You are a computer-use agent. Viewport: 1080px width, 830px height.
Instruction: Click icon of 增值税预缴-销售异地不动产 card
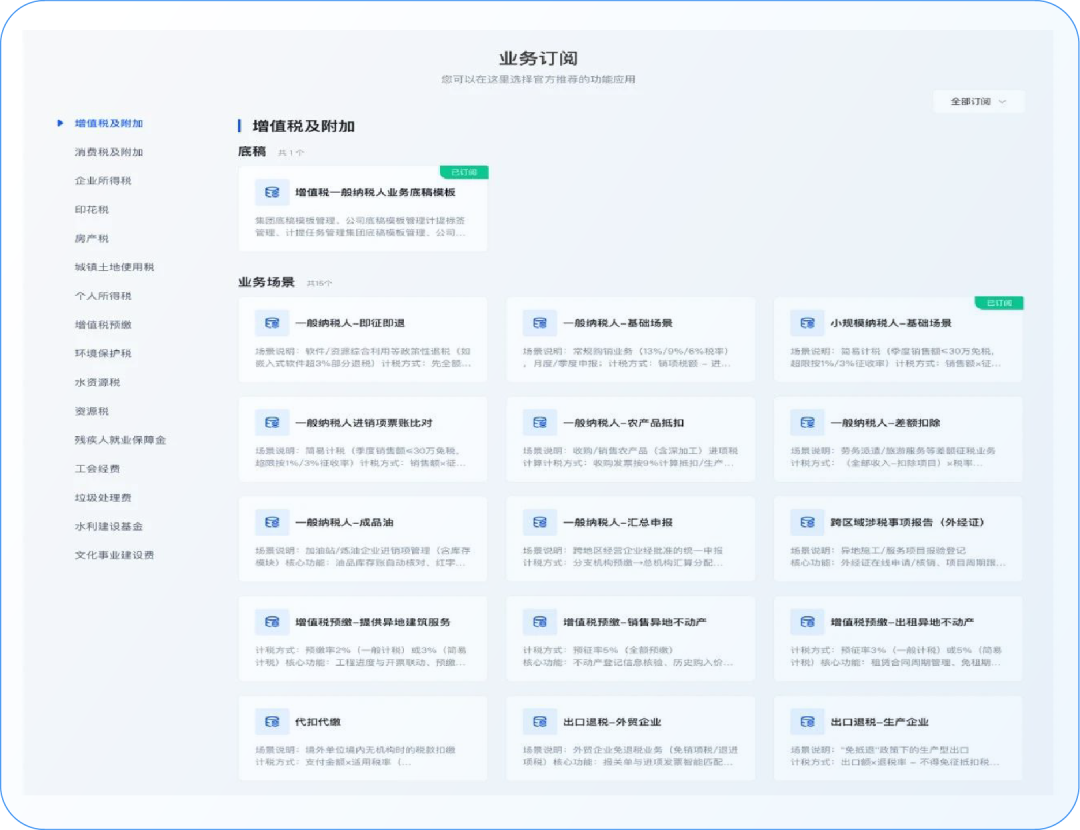coord(539,622)
